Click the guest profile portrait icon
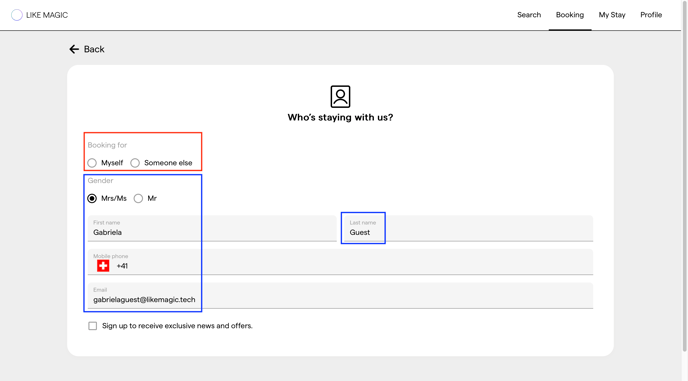 340,97
